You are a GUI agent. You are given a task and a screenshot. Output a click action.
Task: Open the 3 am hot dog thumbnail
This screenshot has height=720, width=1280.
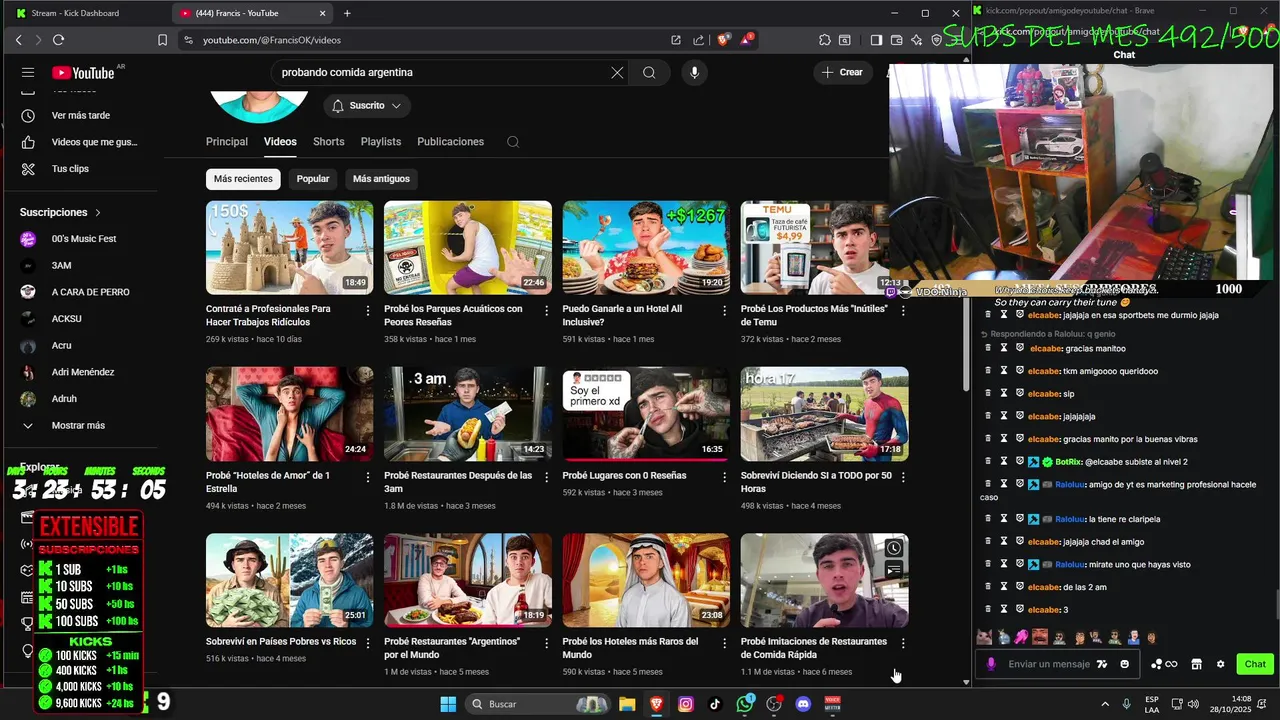pos(467,413)
